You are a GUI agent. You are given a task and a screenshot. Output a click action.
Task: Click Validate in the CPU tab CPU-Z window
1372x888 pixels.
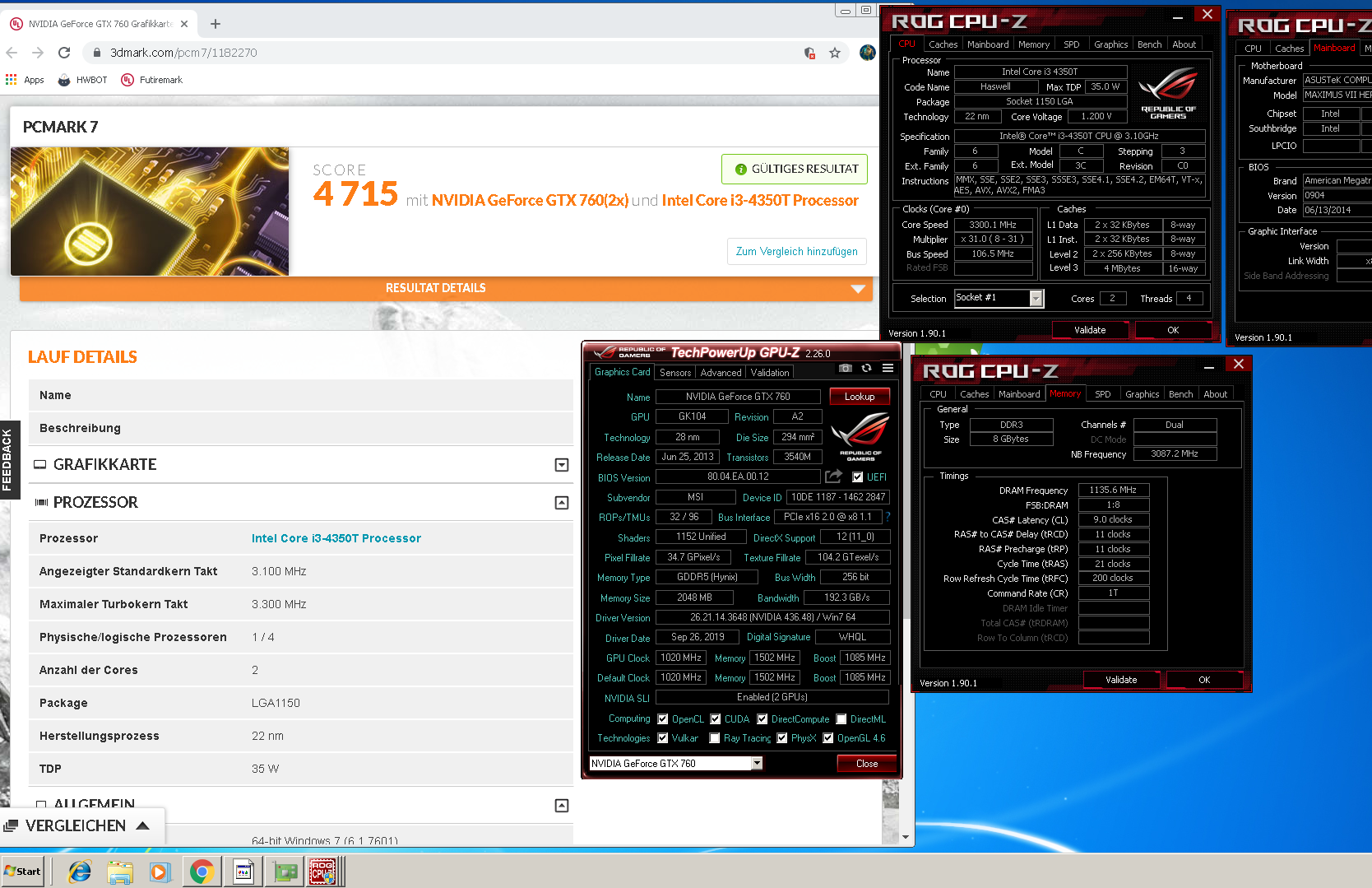(1090, 330)
